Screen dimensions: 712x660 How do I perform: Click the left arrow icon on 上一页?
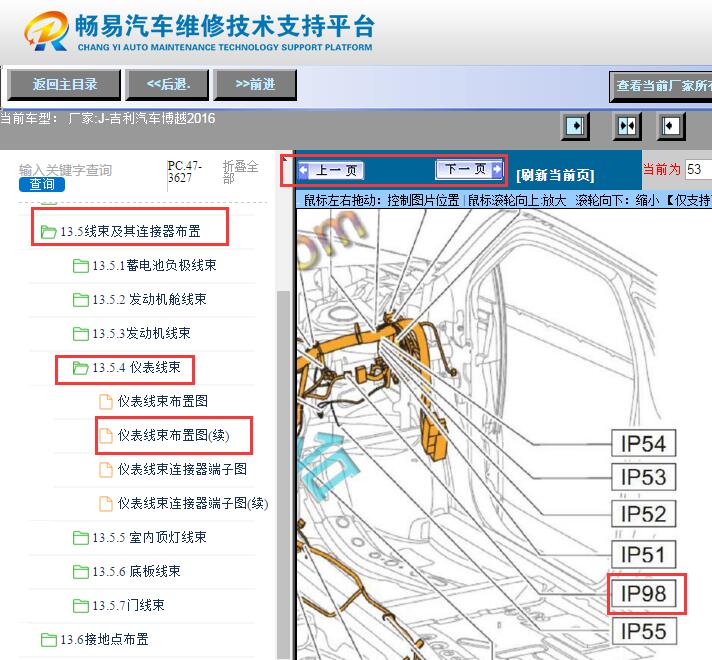[303, 171]
